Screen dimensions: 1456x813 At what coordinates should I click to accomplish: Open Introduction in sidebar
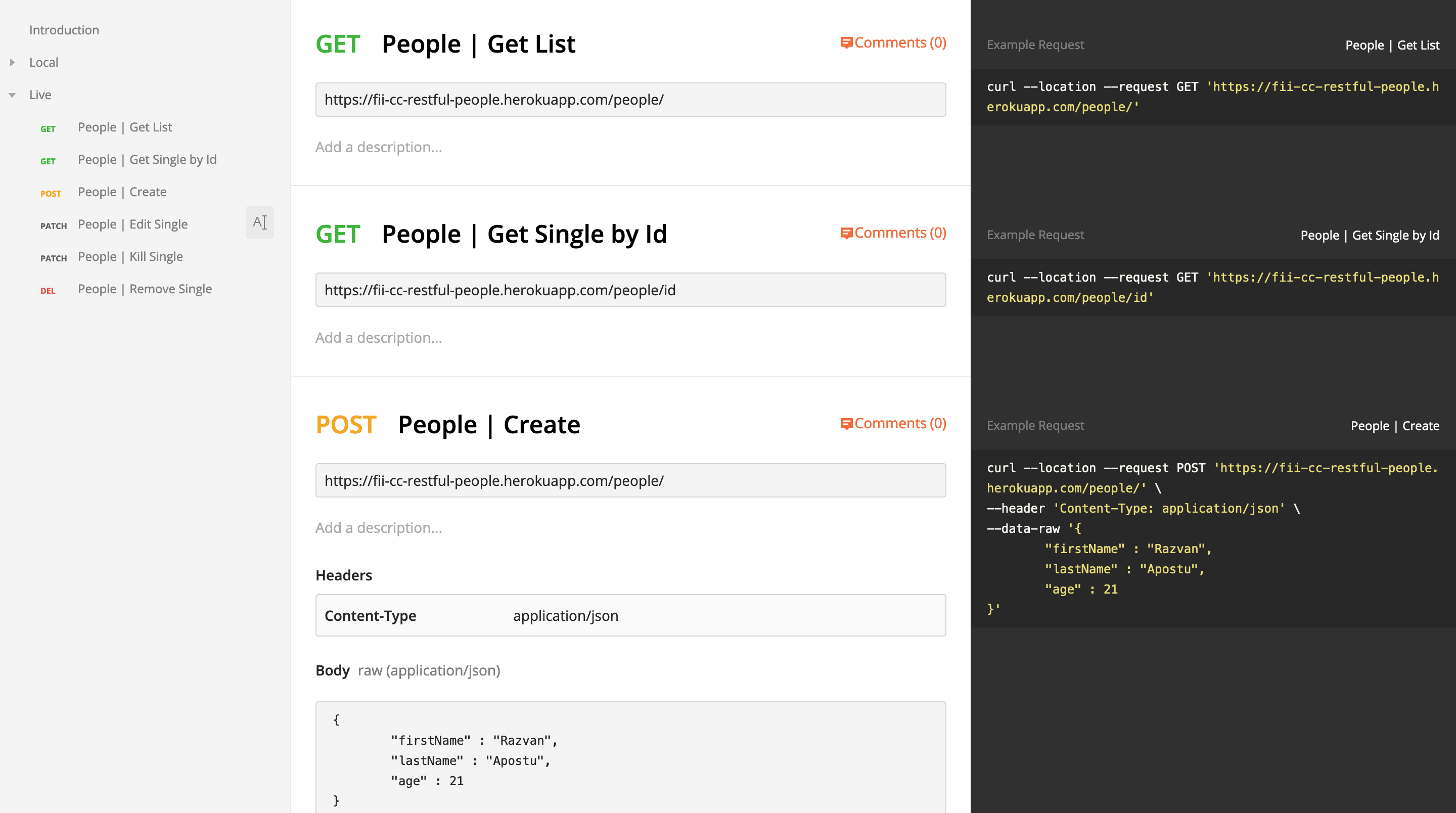(64, 30)
